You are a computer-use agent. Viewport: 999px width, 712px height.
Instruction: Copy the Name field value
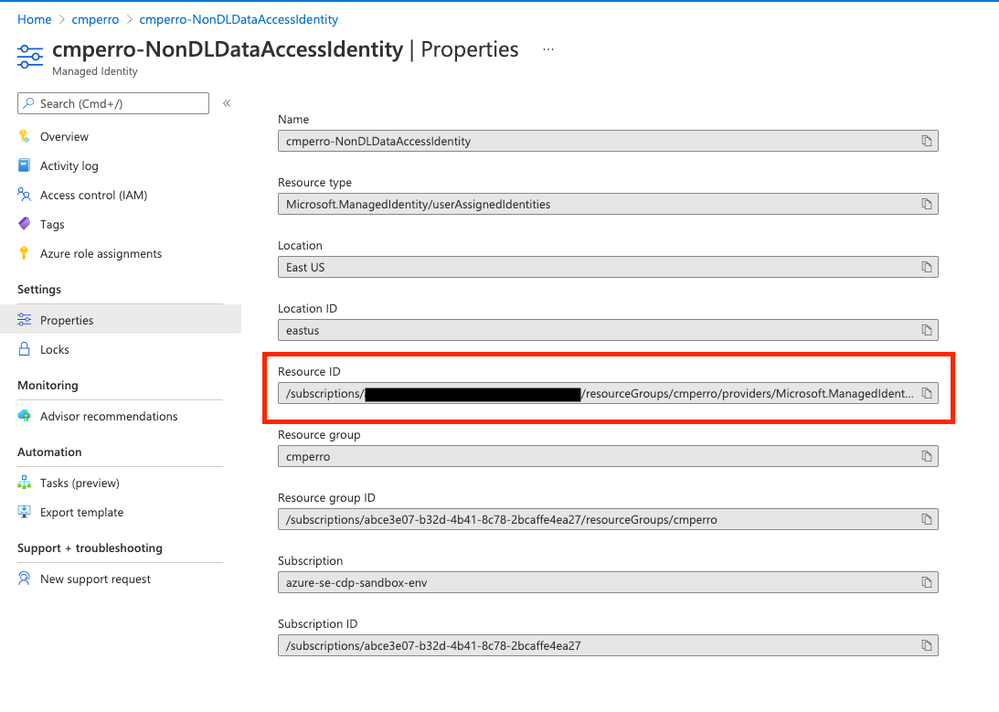pos(926,141)
